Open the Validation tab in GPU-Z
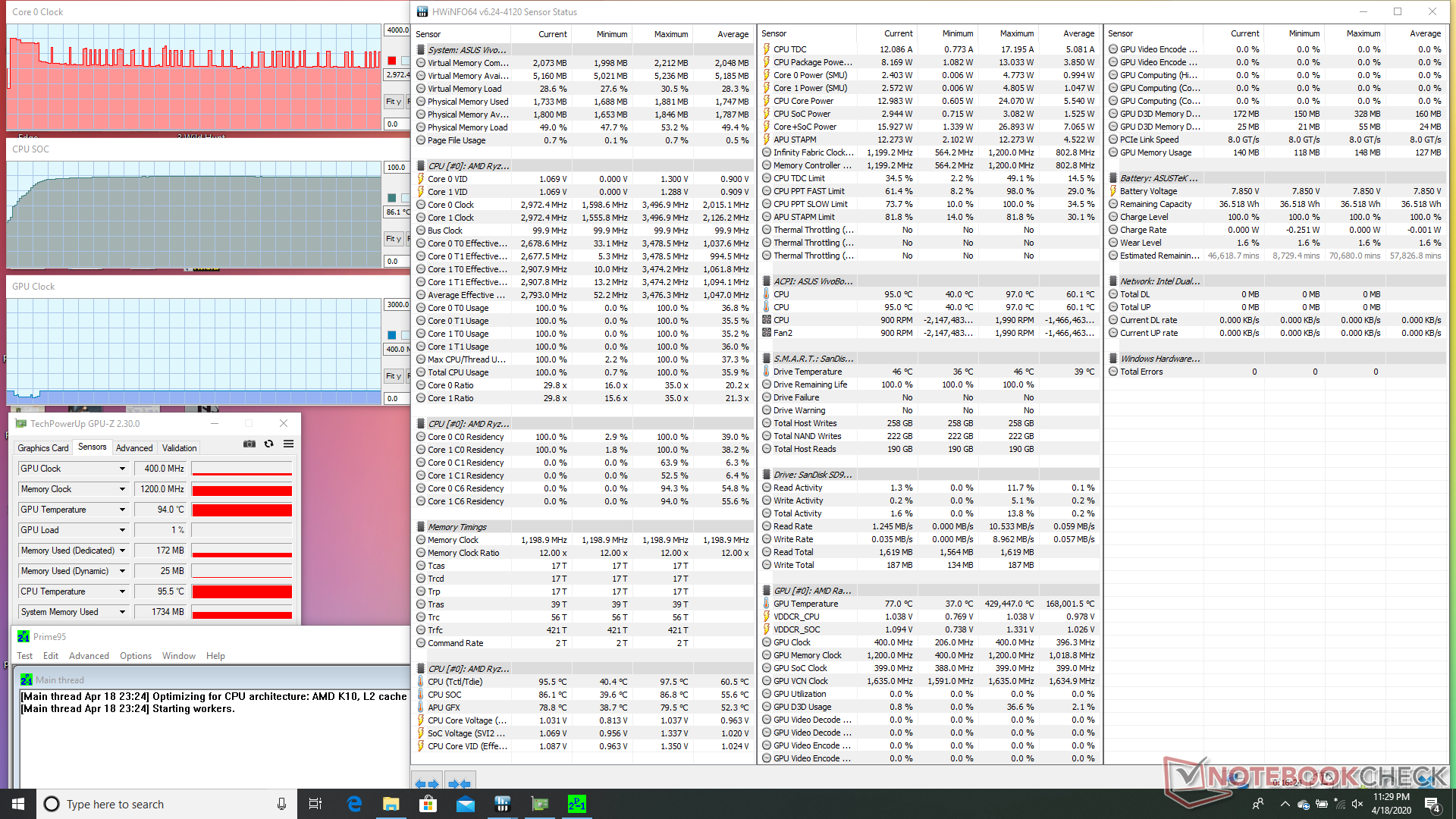The image size is (1456, 819). pos(179,448)
